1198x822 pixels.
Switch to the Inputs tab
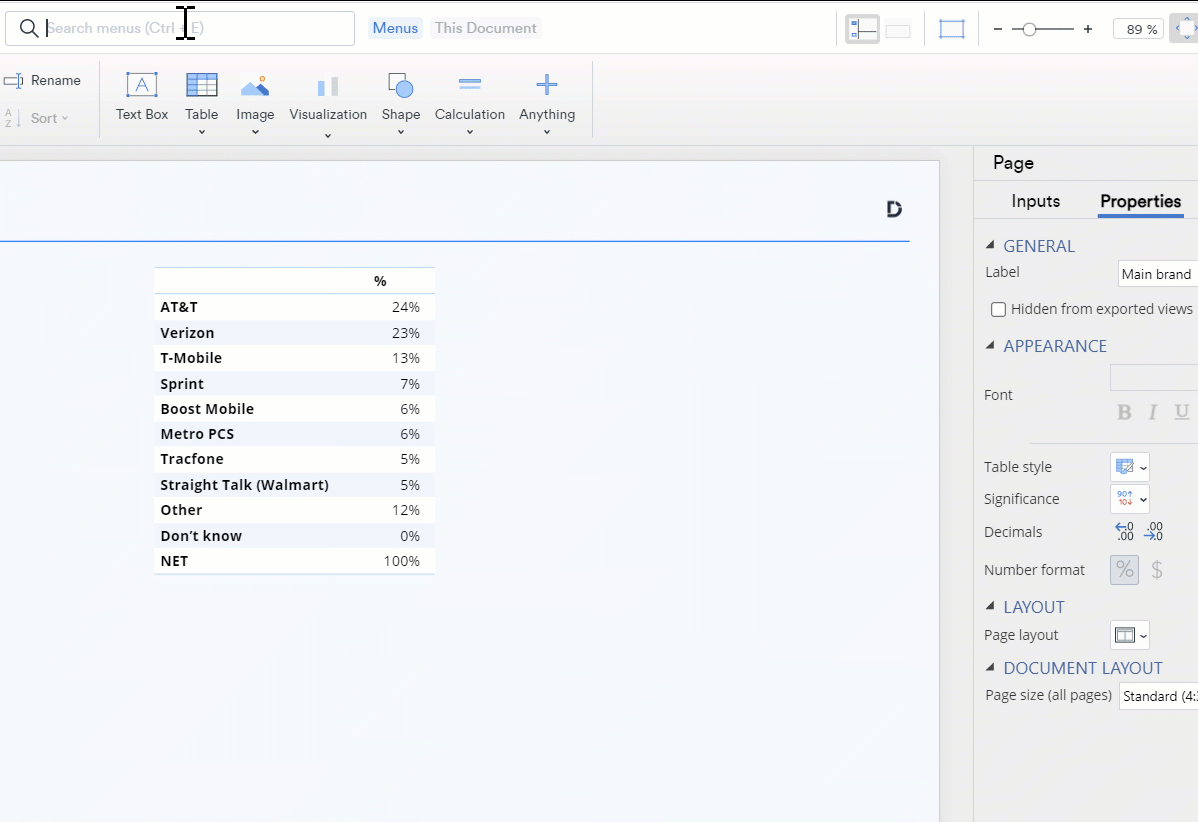[x=1035, y=201]
